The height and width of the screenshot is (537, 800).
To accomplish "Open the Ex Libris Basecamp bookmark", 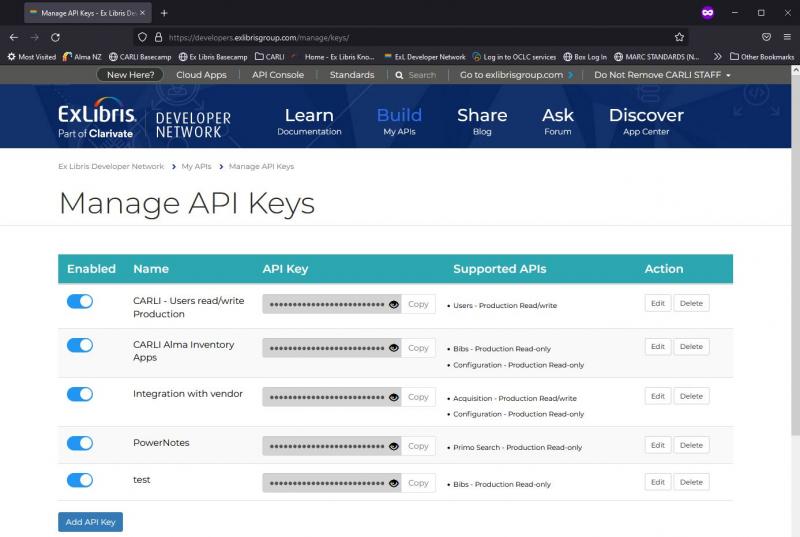I will pos(213,57).
